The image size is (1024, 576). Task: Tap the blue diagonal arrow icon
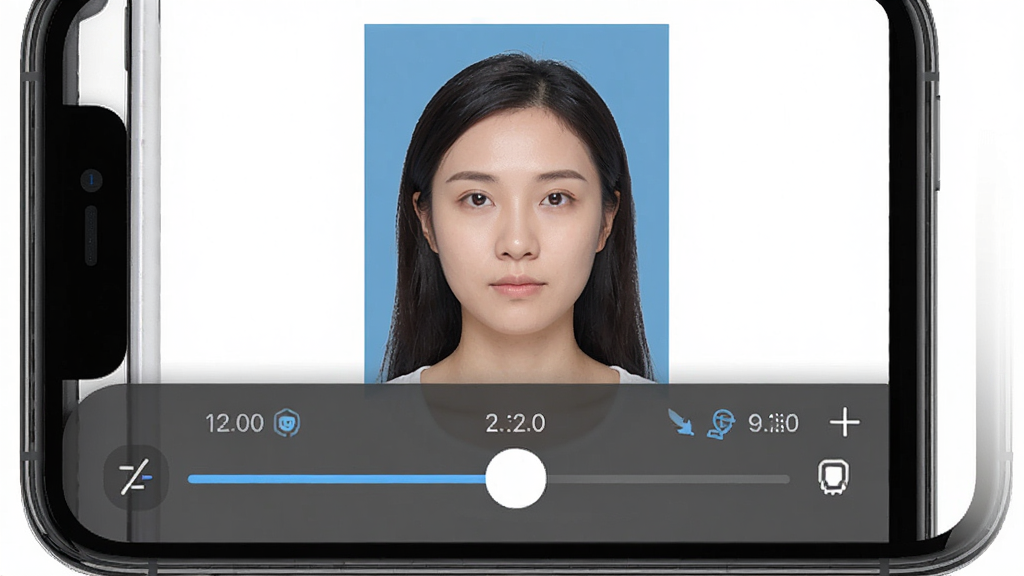[x=680, y=422]
